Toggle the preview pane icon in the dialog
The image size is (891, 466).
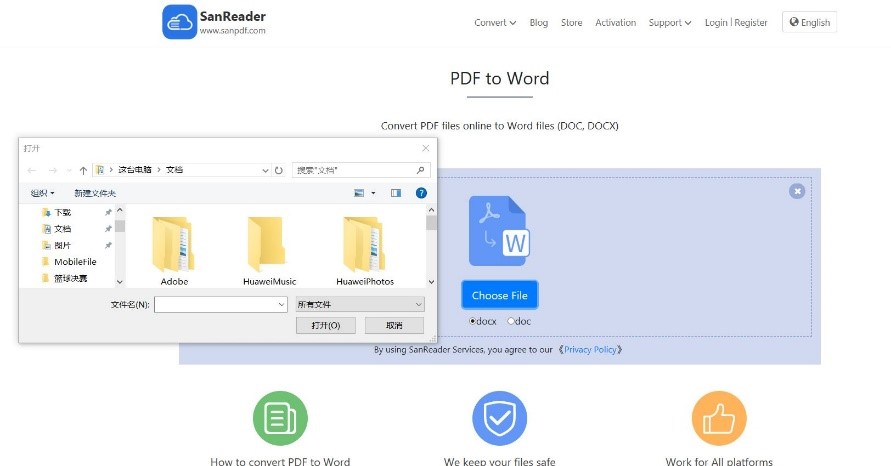395,193
